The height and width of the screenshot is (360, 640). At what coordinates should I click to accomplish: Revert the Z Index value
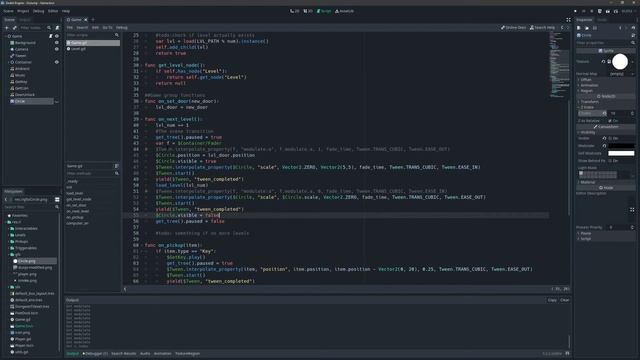(604, 113)
